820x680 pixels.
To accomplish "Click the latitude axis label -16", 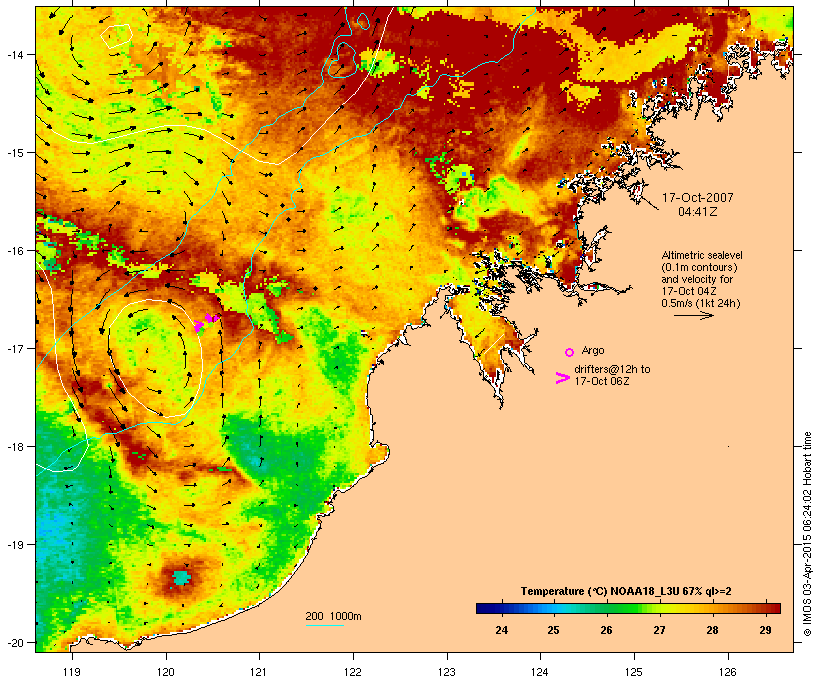I will pos(14,251).
